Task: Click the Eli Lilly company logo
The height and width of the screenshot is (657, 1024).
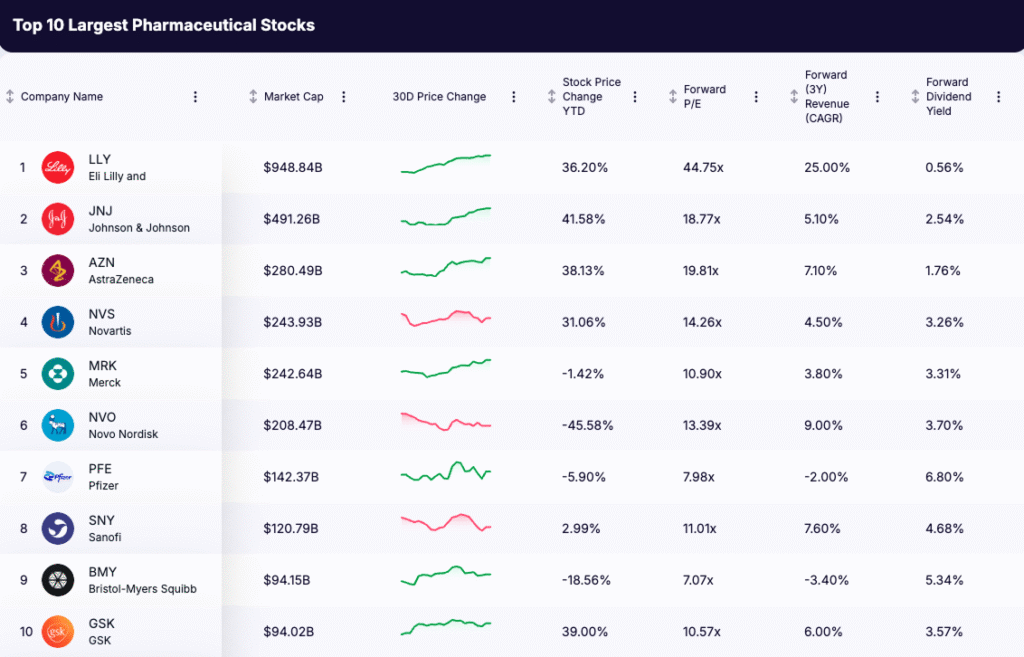Action: (57, 167)
